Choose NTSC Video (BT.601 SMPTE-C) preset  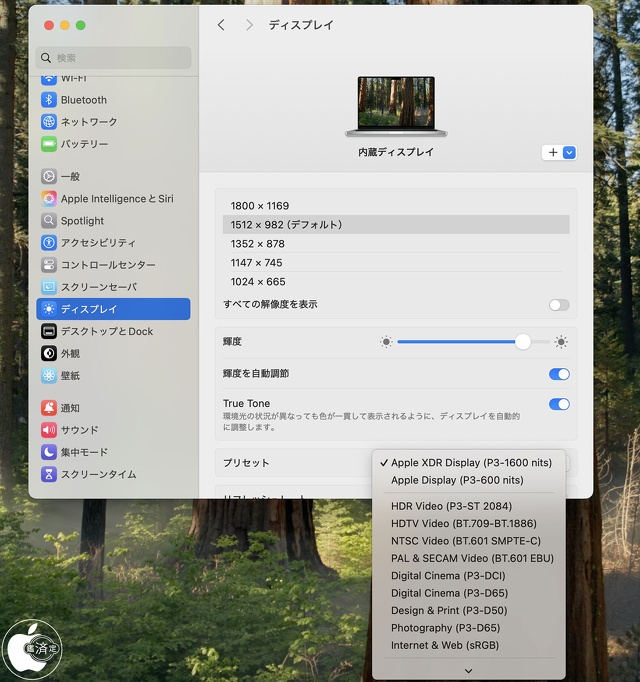click(469, 541)
